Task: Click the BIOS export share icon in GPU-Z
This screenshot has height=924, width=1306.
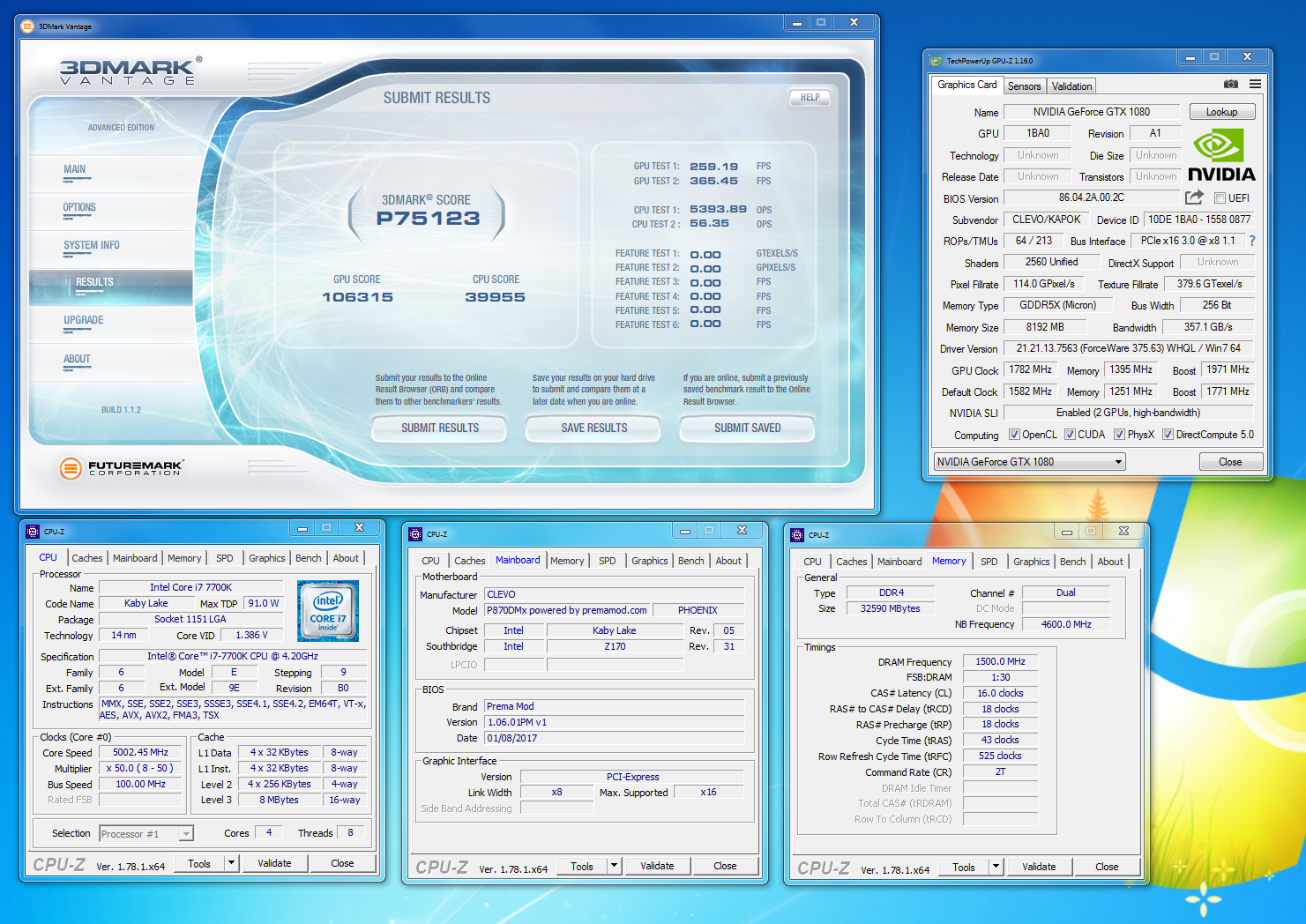Action: (x=1194, y=197)
